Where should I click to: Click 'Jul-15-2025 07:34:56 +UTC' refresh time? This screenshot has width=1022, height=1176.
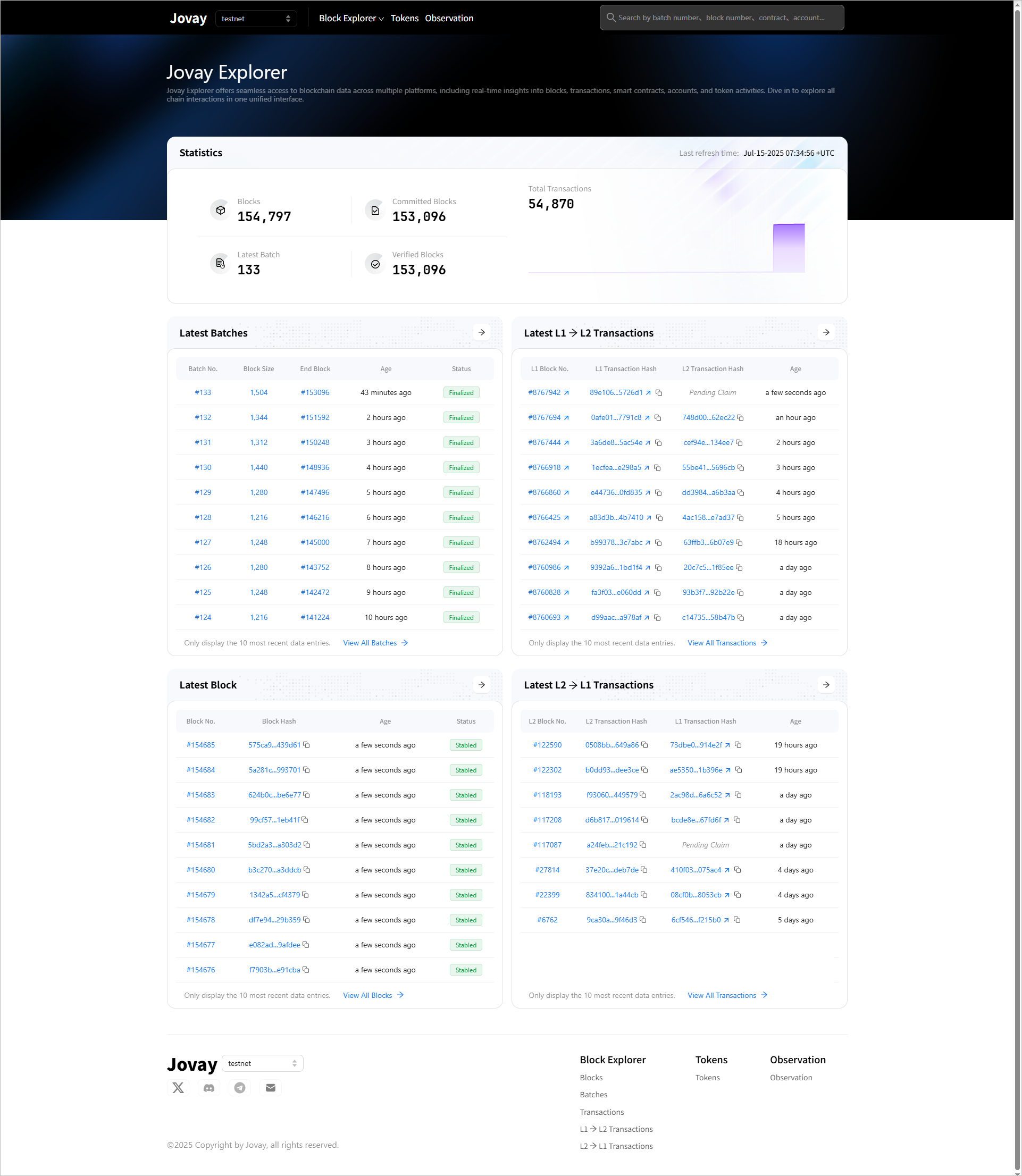click(x=789, y=154)
